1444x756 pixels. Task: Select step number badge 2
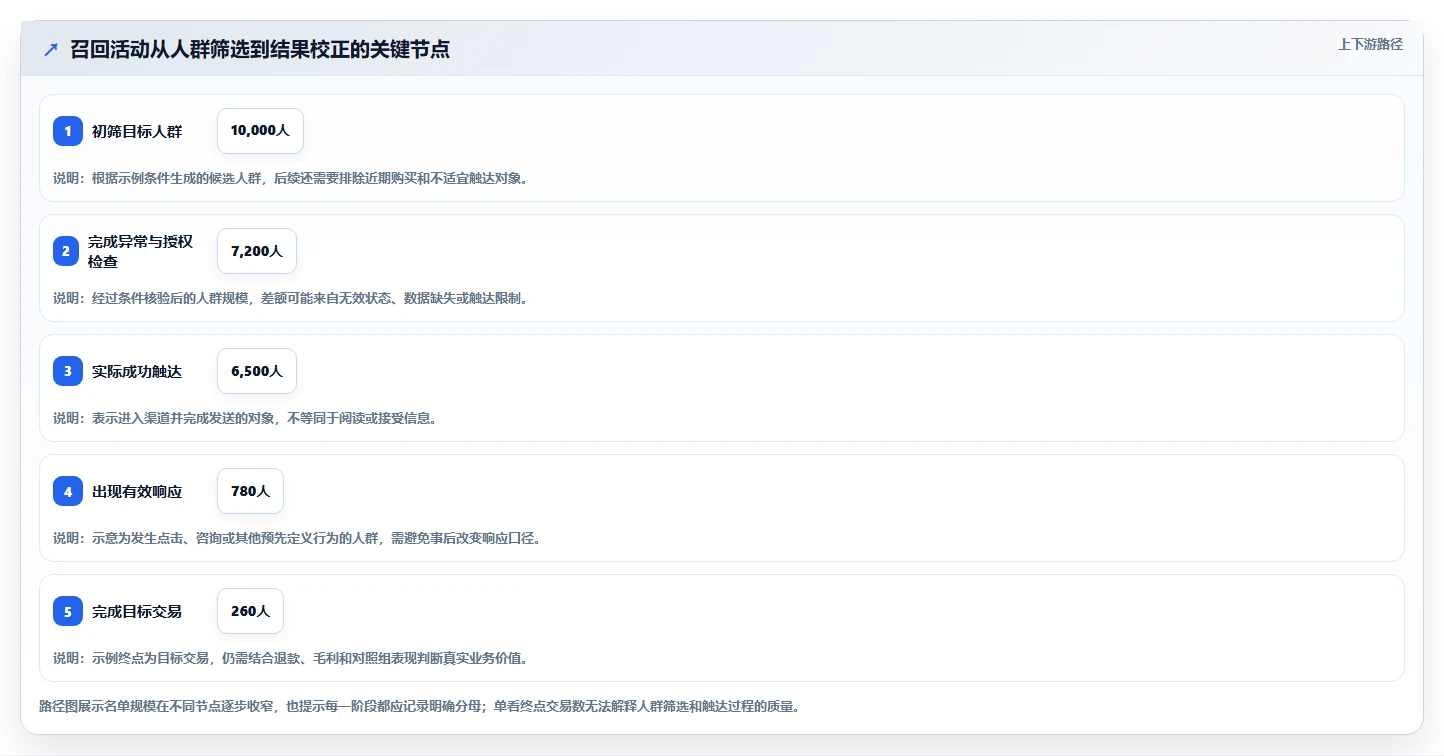pyautogui.click(x=66, y=251)
